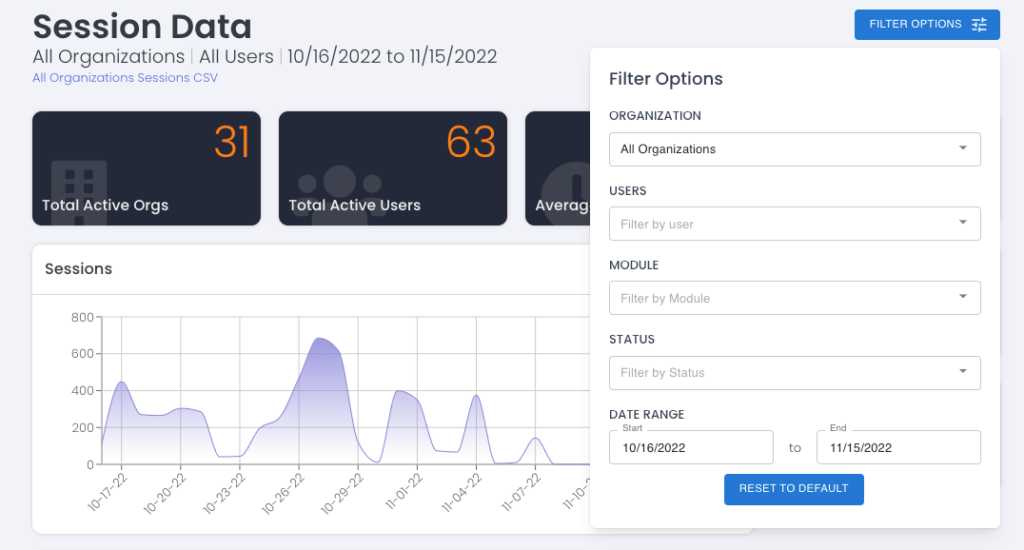Select the Total Active Users card
1024x550 pixels.
coord(392,168)
